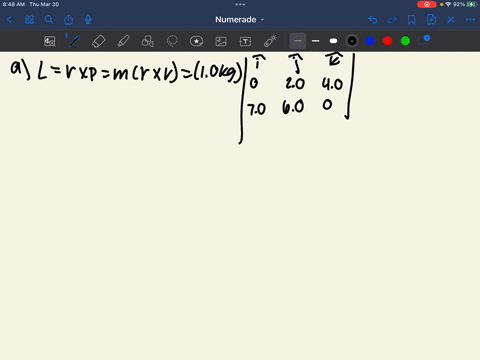Choose the thinnest stroke width
Viewport: 480px width, 360px height.
pyautogui.click(x=298, y=41)
